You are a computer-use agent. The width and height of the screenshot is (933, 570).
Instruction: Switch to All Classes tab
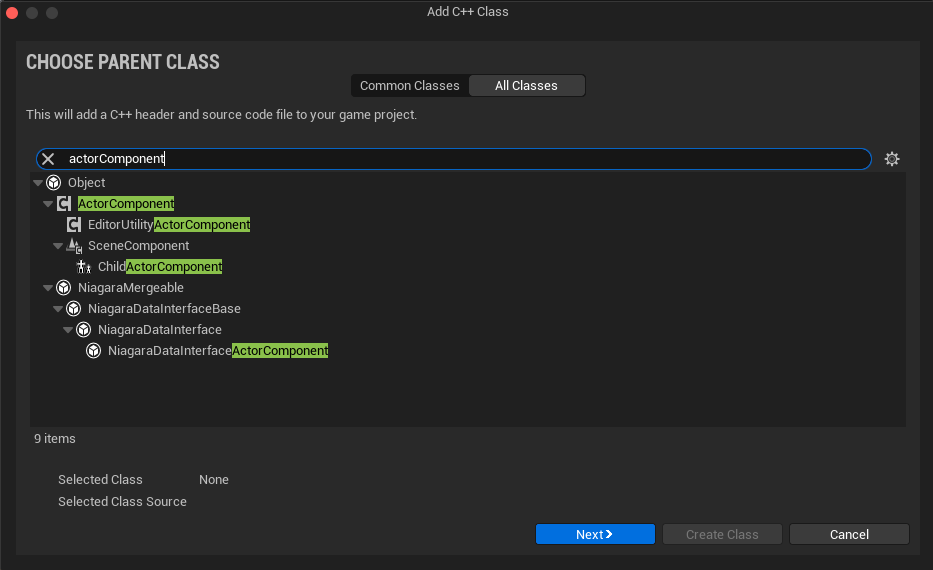527,86
